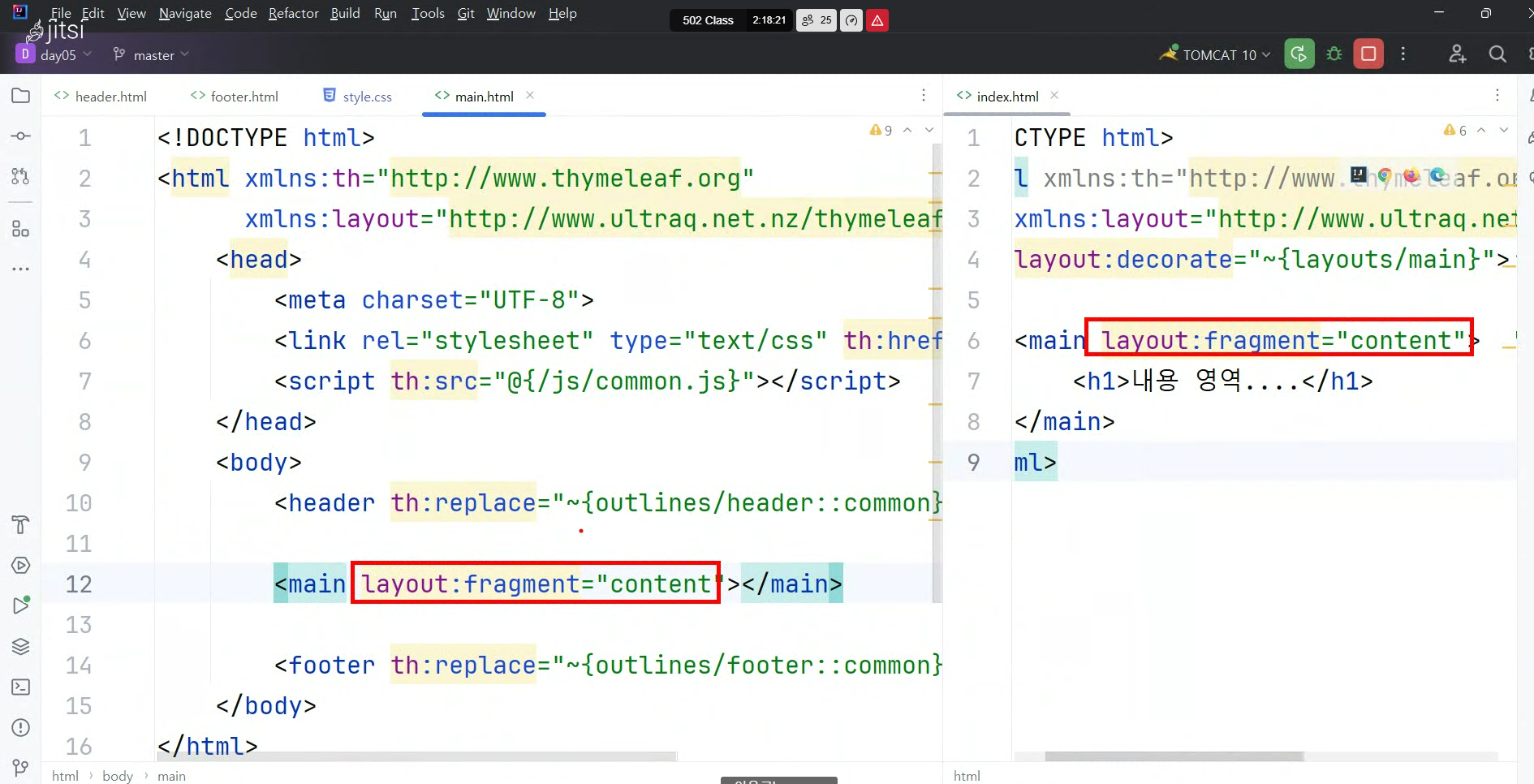This screenshot has height=784, width=1534.
Task: Click main.html horizontal scrollbar
Action: click(418, 756)
